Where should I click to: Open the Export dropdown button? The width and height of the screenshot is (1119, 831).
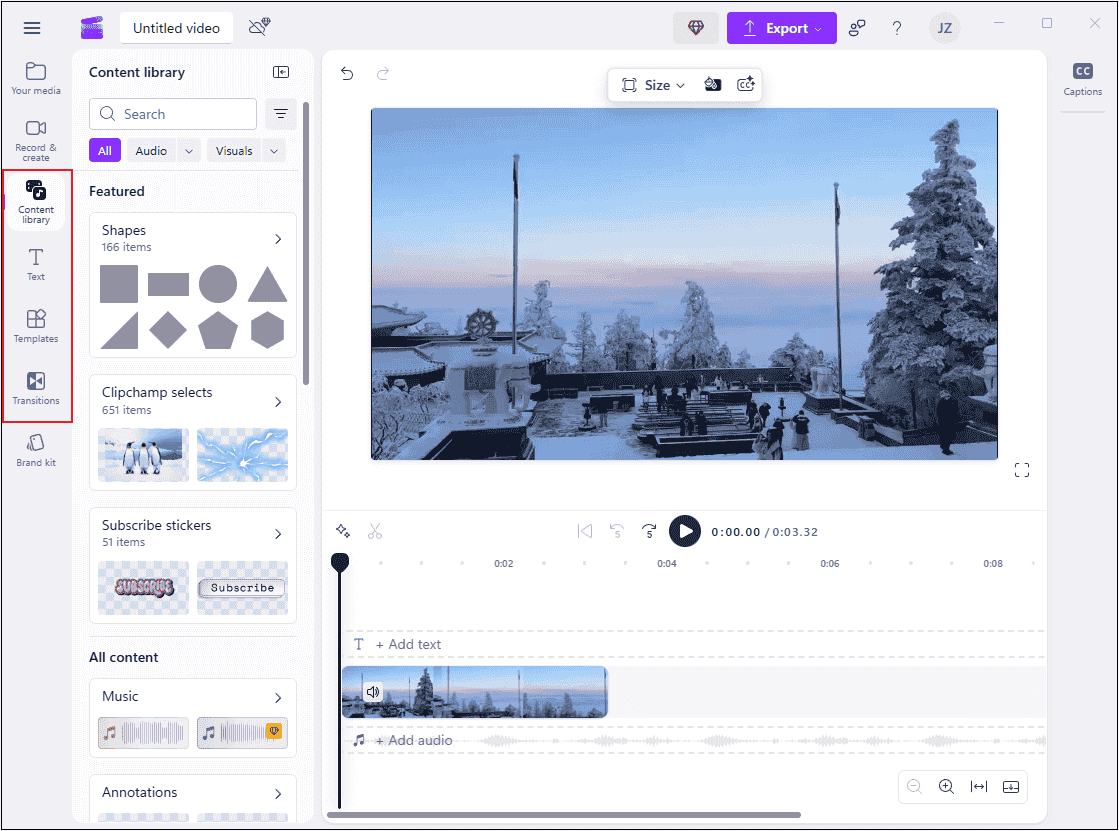pyautogui.click(x=781, y=28)
